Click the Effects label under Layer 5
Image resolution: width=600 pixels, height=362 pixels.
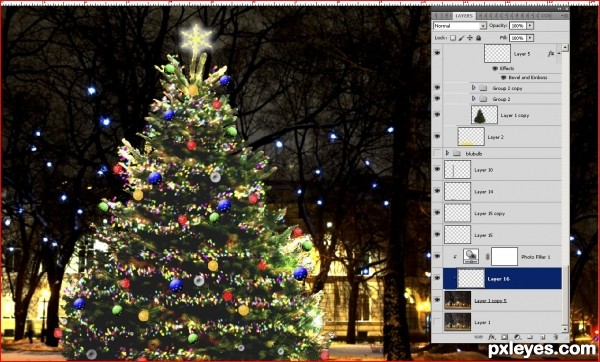coord(507,68)
